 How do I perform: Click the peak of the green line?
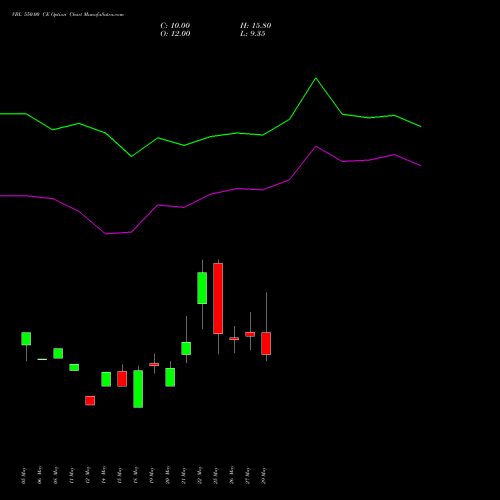click(316, 78)
